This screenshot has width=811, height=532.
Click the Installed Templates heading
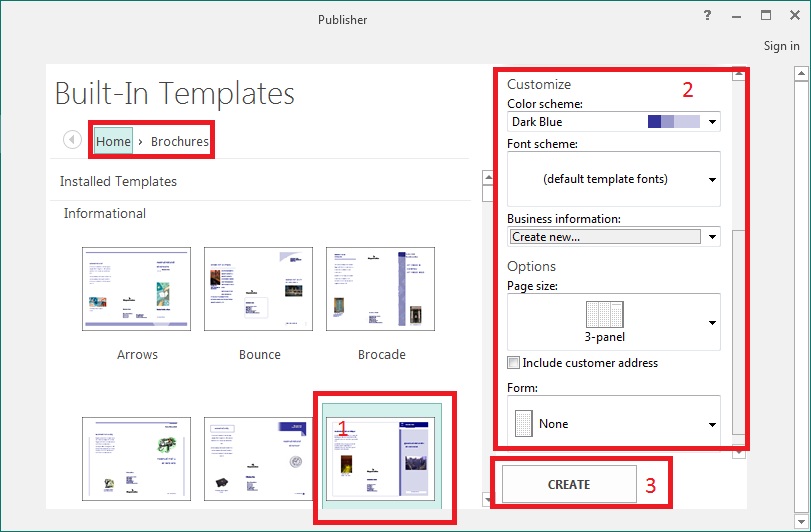[x=118, y=181]
